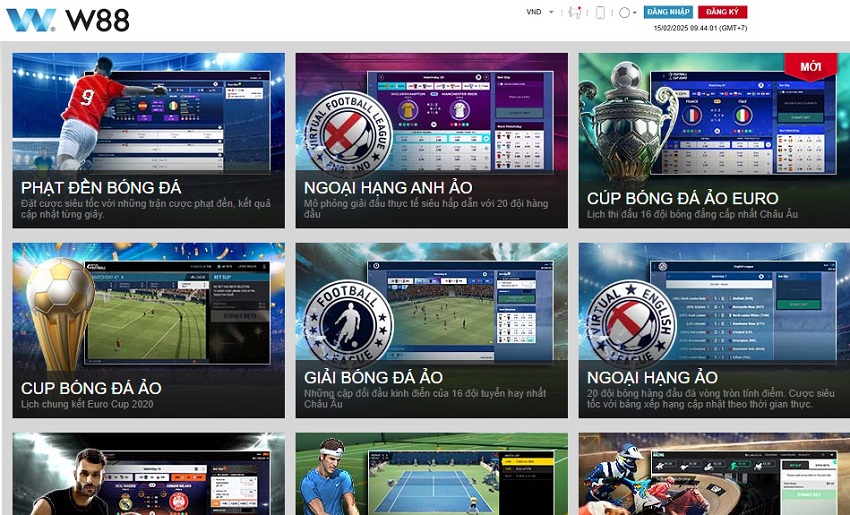Click the Virtual Football League England badge
This screenshot has width=850, height=515.
[346, 135]
